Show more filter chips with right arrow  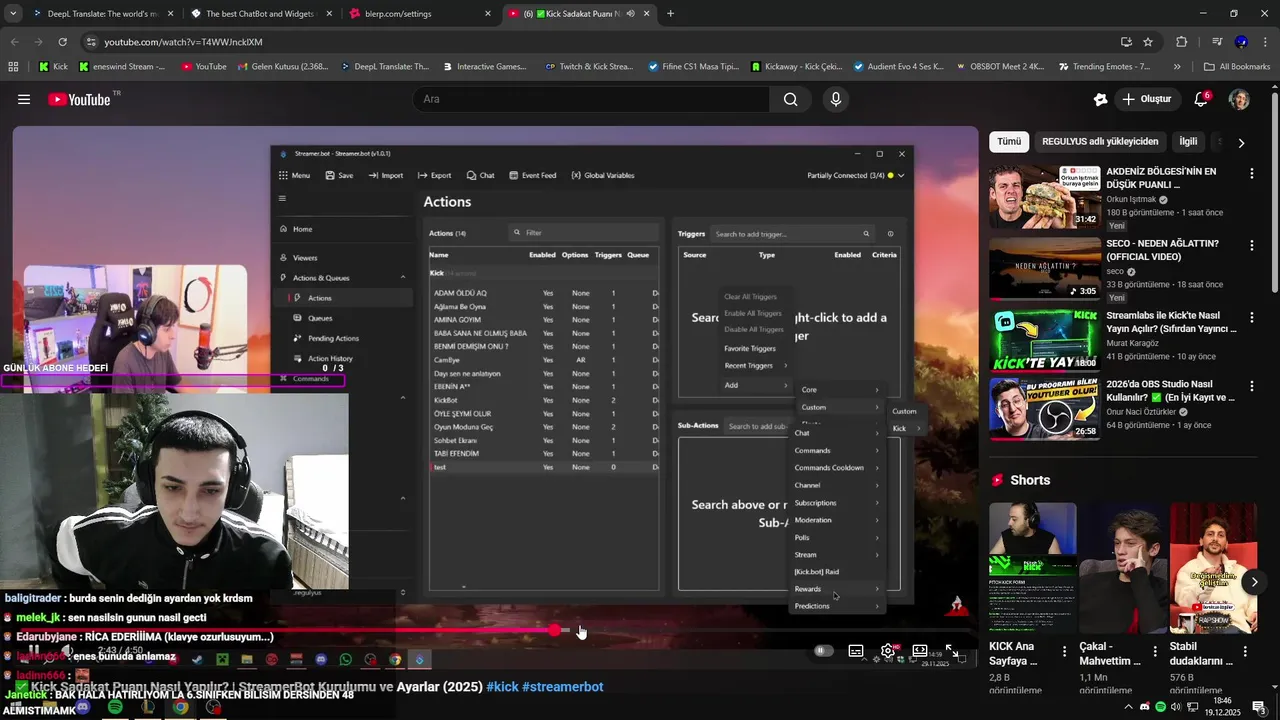[x=1241, y=143]
